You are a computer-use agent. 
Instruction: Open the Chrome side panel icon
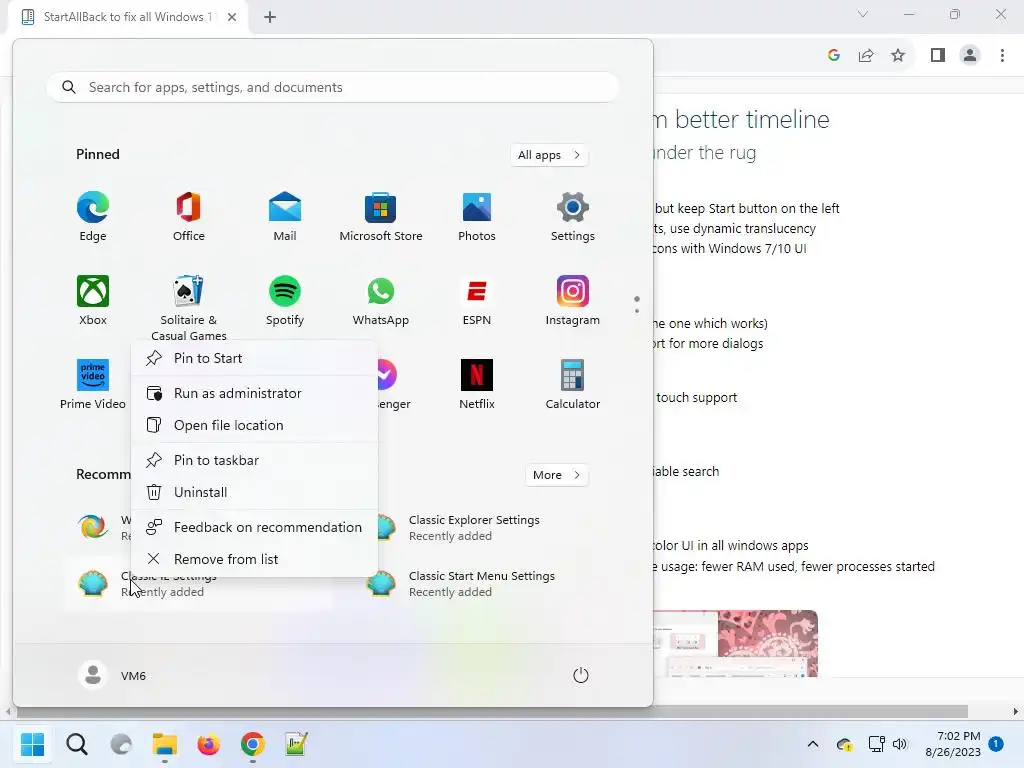tap(938, 56)
